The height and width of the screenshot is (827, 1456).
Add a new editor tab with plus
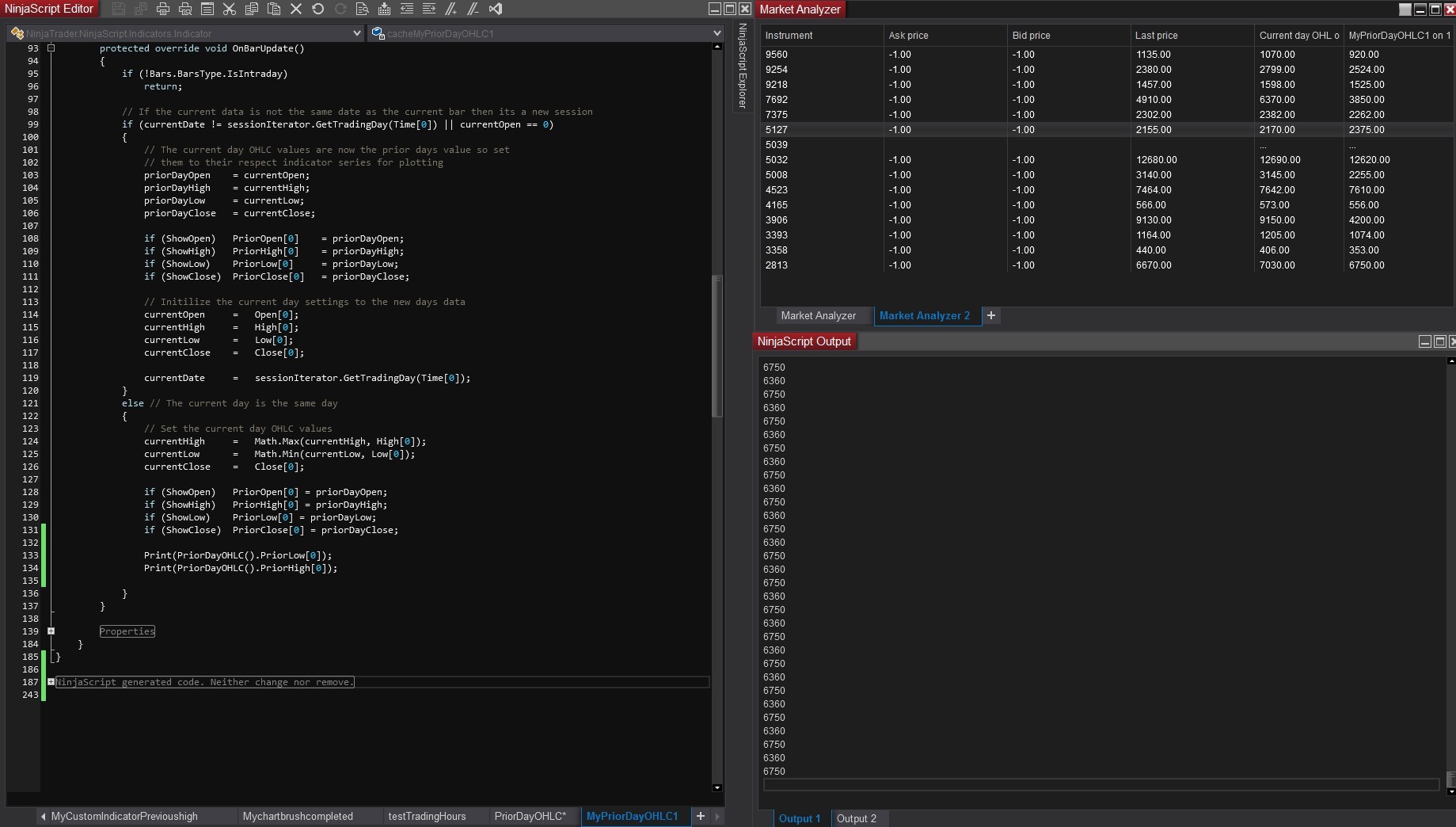700,816
